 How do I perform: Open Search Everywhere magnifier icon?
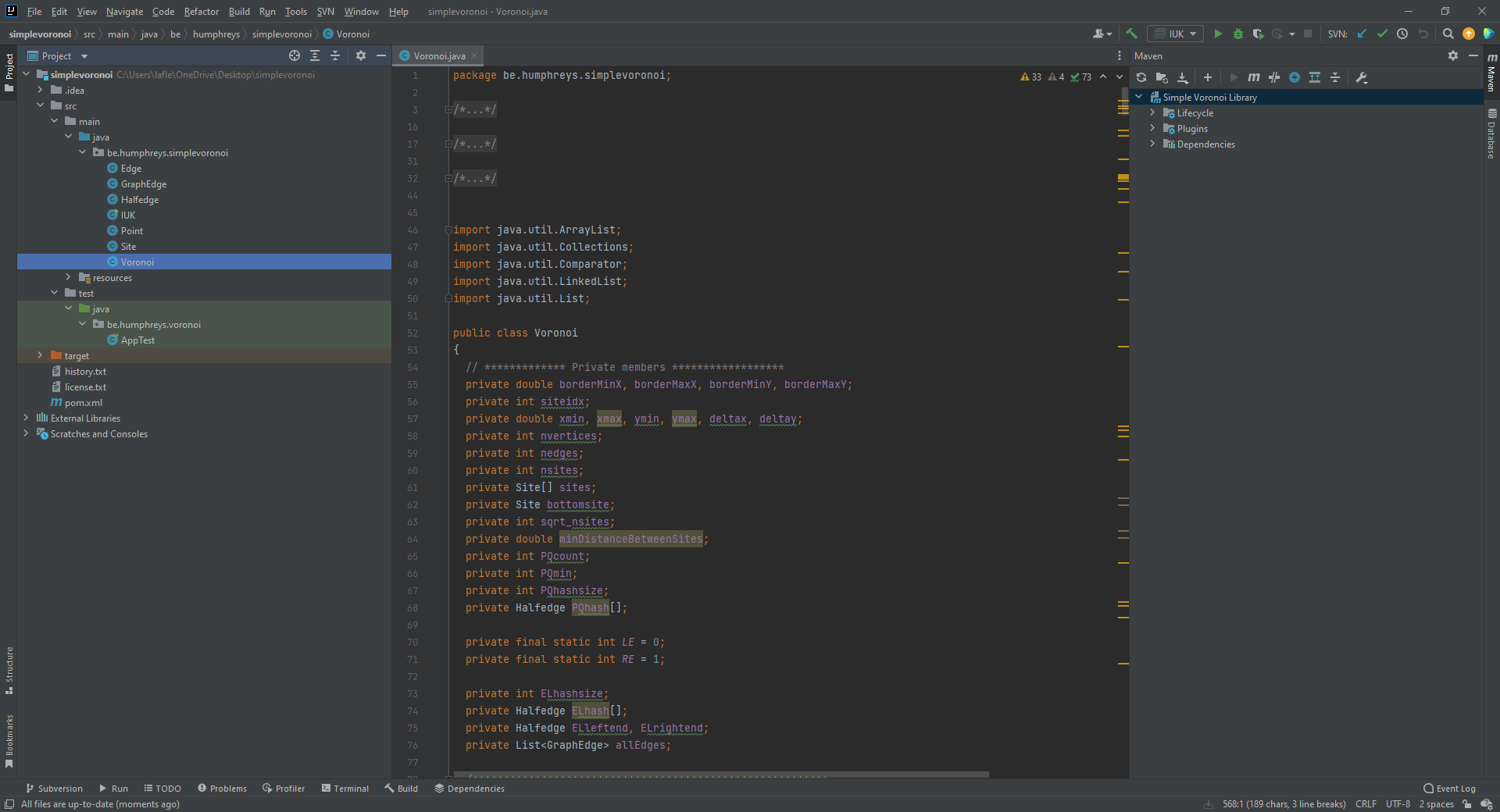click(1448, 34)
